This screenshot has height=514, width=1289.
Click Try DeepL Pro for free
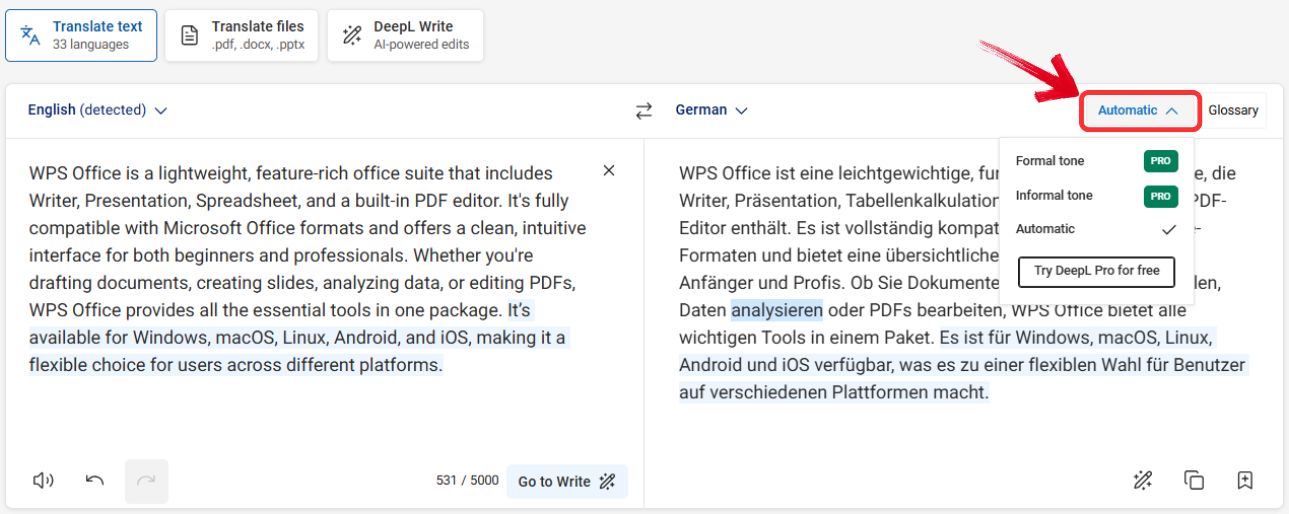tap(1096, 271)
